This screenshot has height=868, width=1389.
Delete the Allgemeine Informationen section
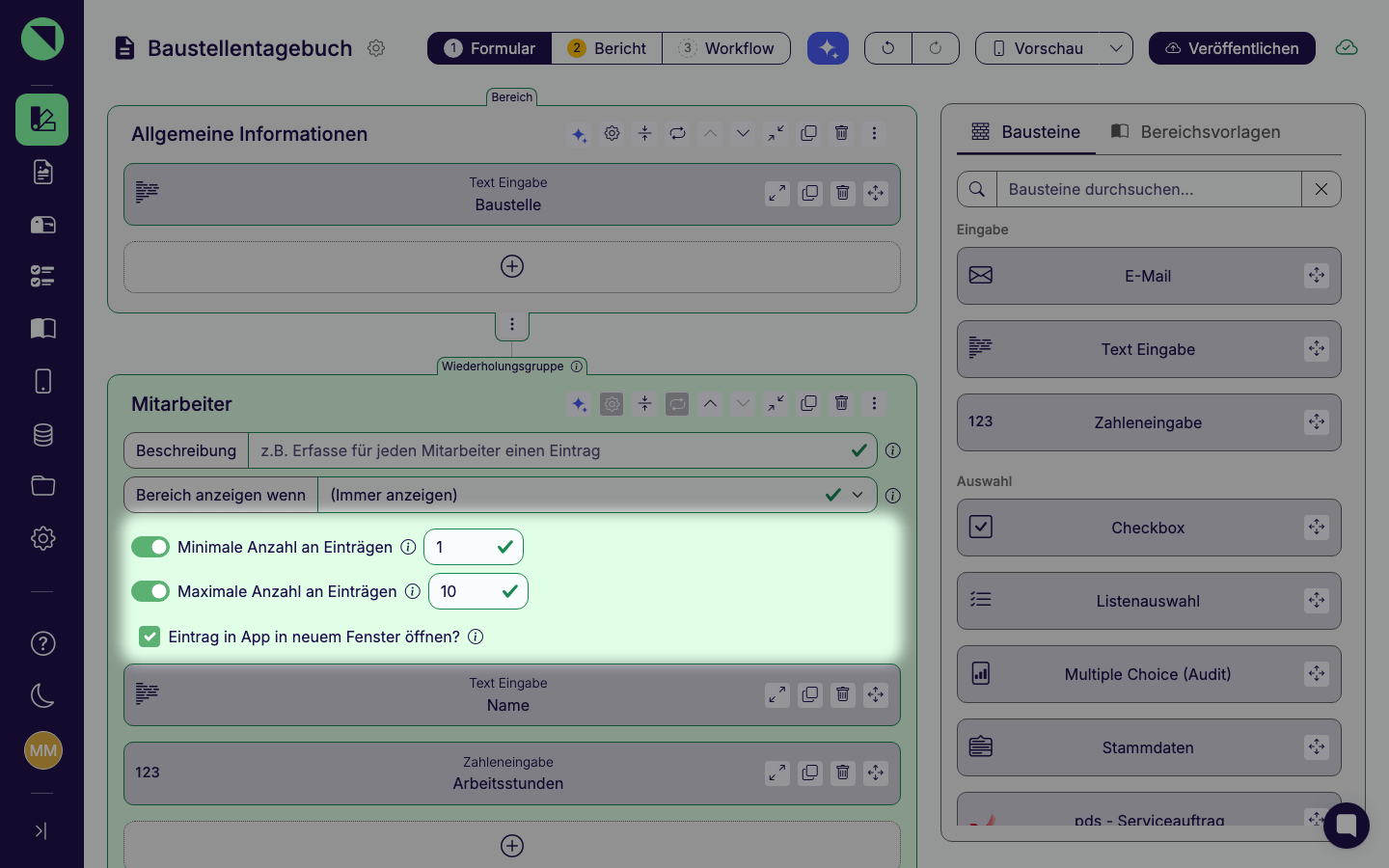coord(841,133)
